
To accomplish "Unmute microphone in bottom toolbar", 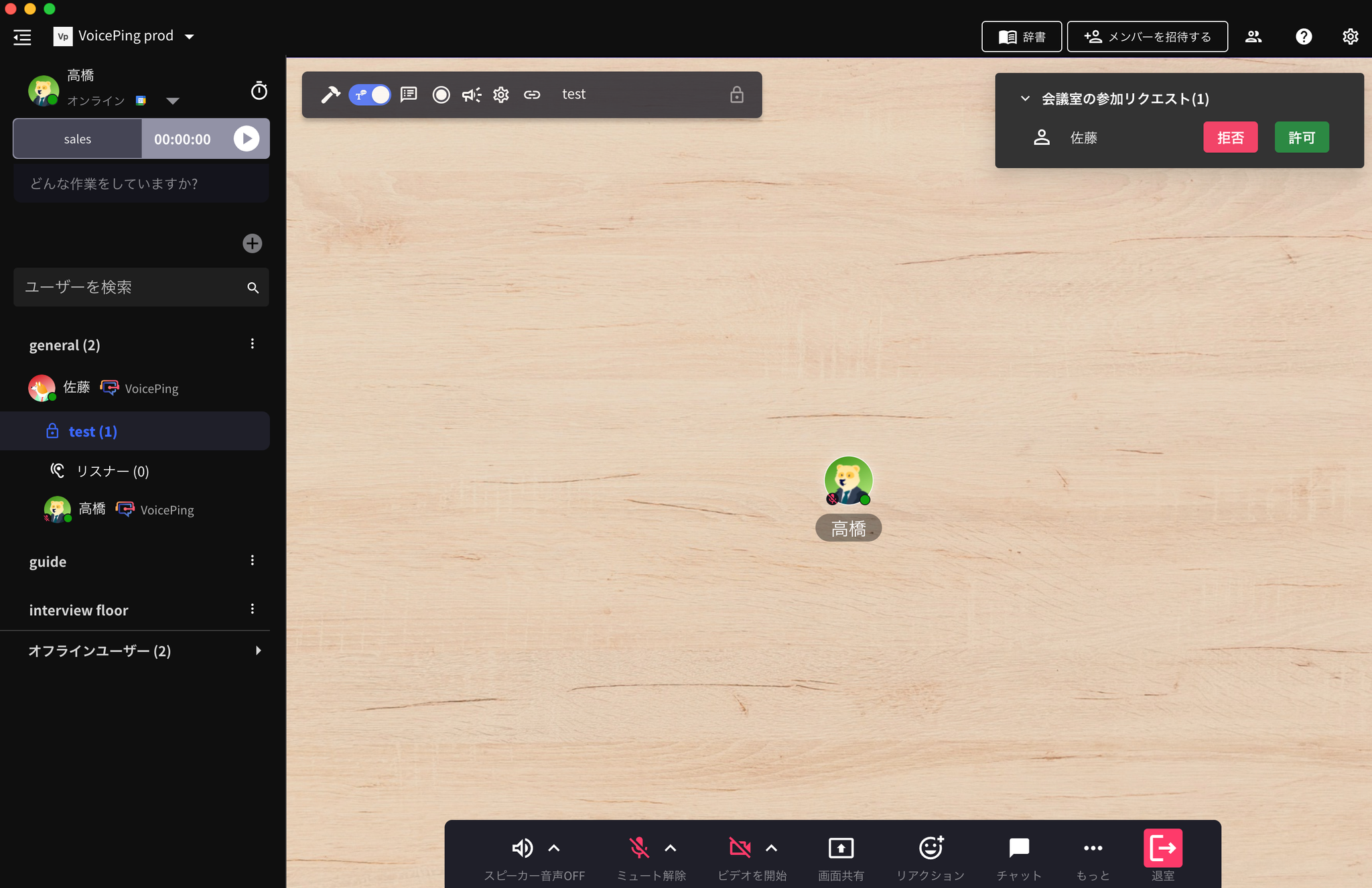I will click(x=639, y=848).
